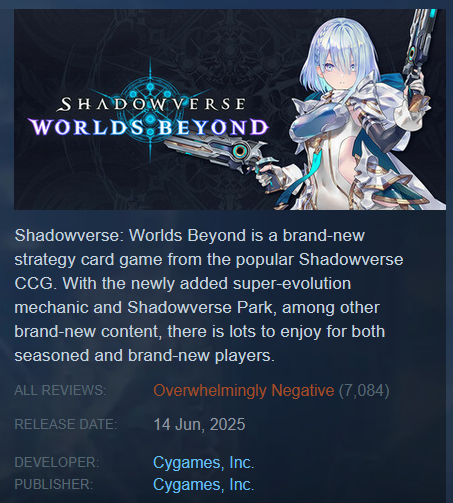The height and width of the screenshot is (503, 453).
Task: Click the RELEASE DATE label
Action: click(66, 424)
